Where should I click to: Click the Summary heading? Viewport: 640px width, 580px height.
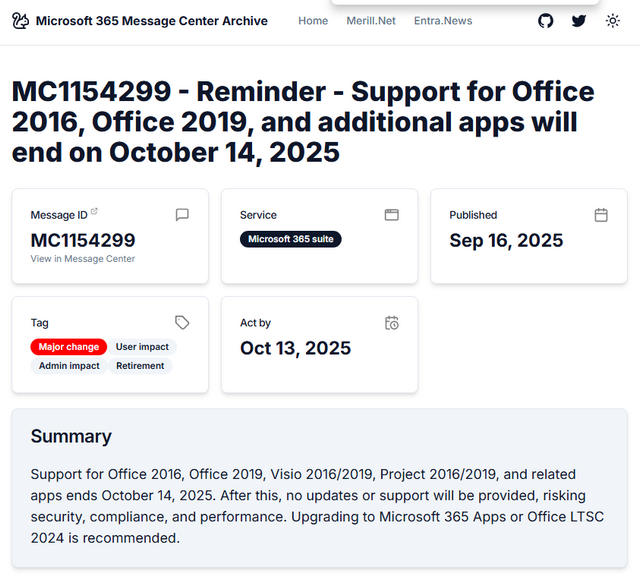tap(71, 436)
